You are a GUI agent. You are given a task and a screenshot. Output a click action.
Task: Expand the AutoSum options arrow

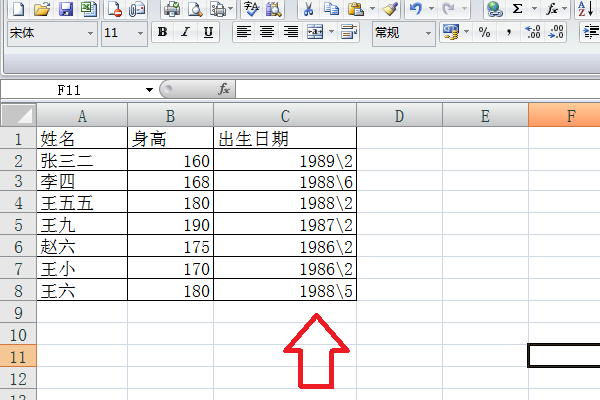click(535, 8)
